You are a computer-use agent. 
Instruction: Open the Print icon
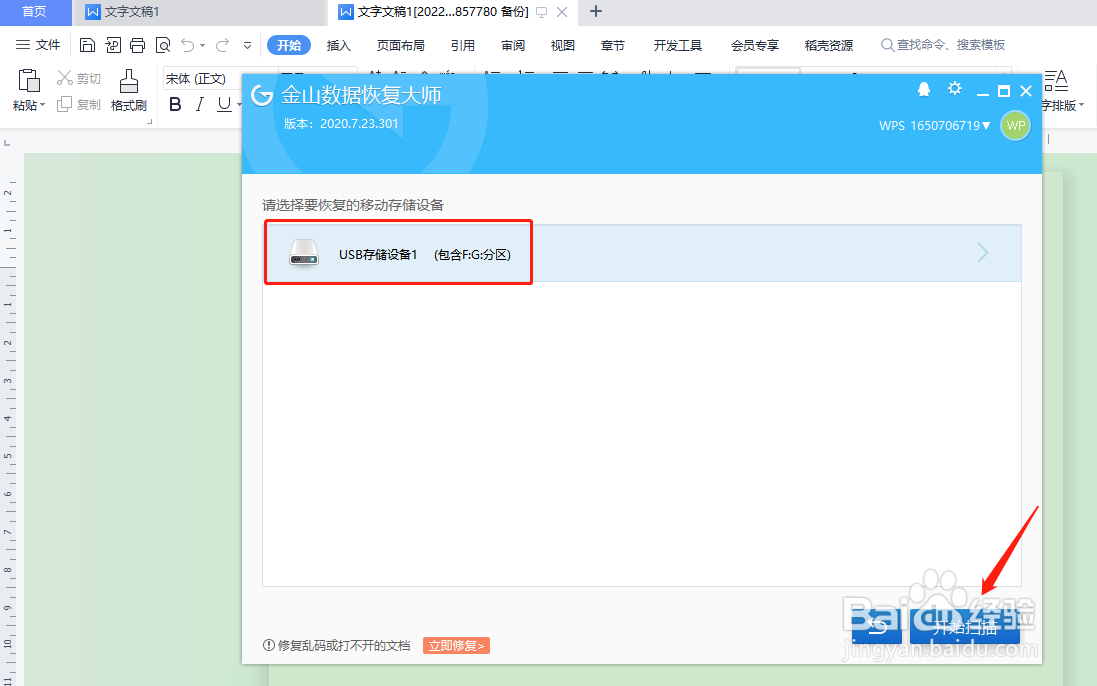(137, 45)
